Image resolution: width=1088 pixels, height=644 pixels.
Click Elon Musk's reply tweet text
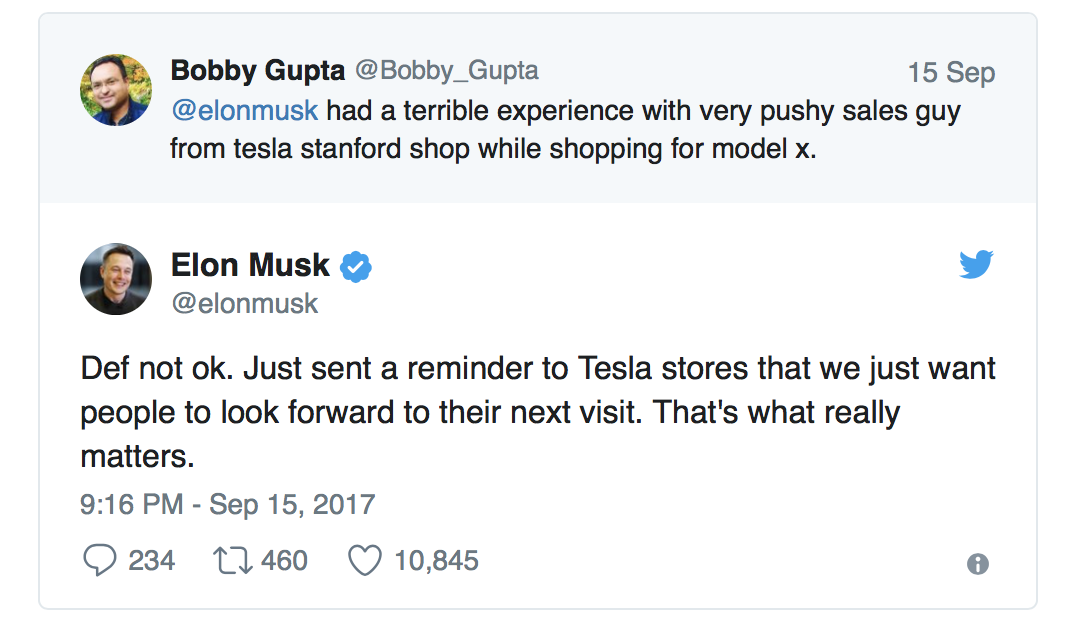tap(538, 412)
